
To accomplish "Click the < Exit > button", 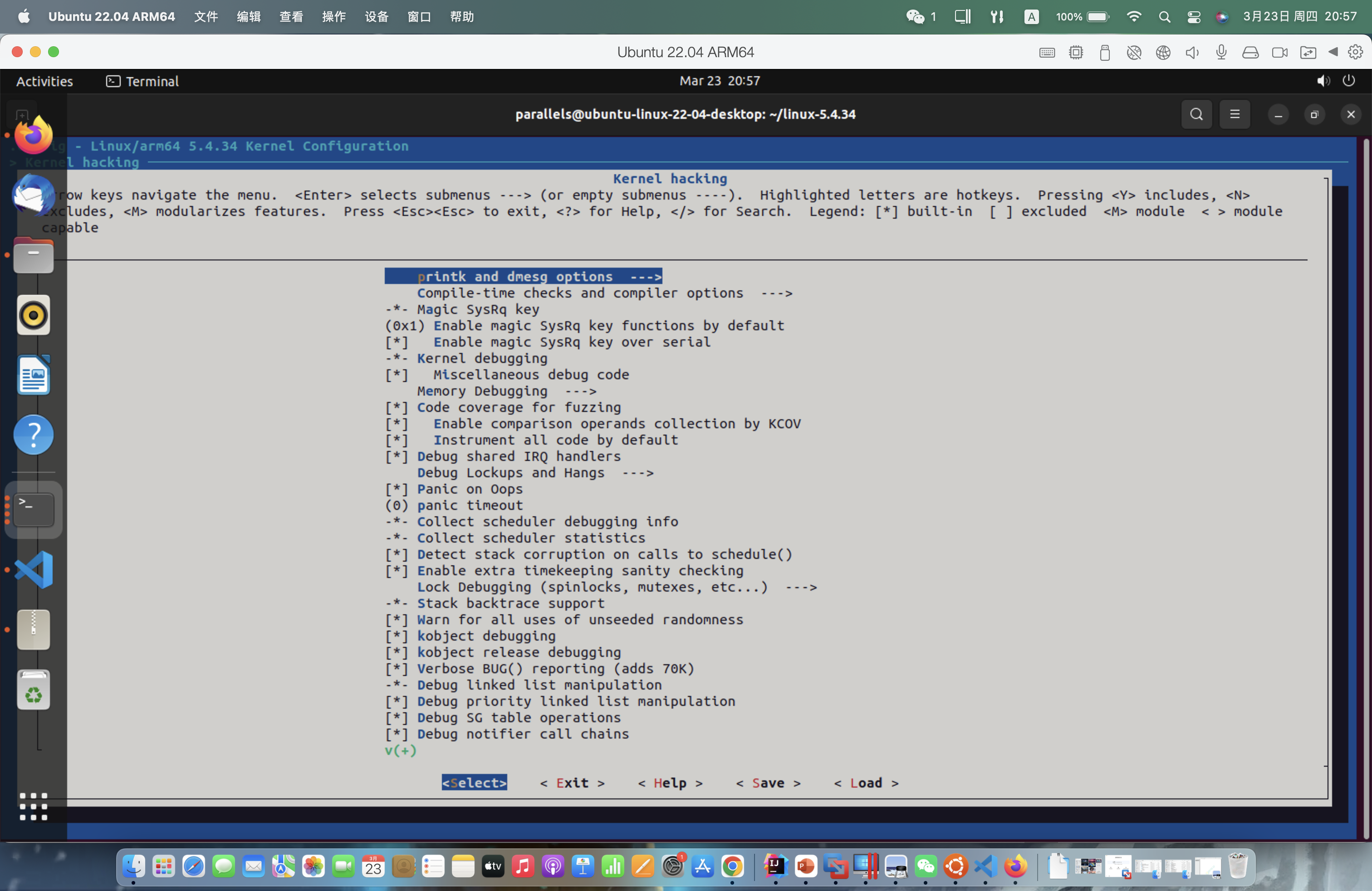I will pos(573,783).
